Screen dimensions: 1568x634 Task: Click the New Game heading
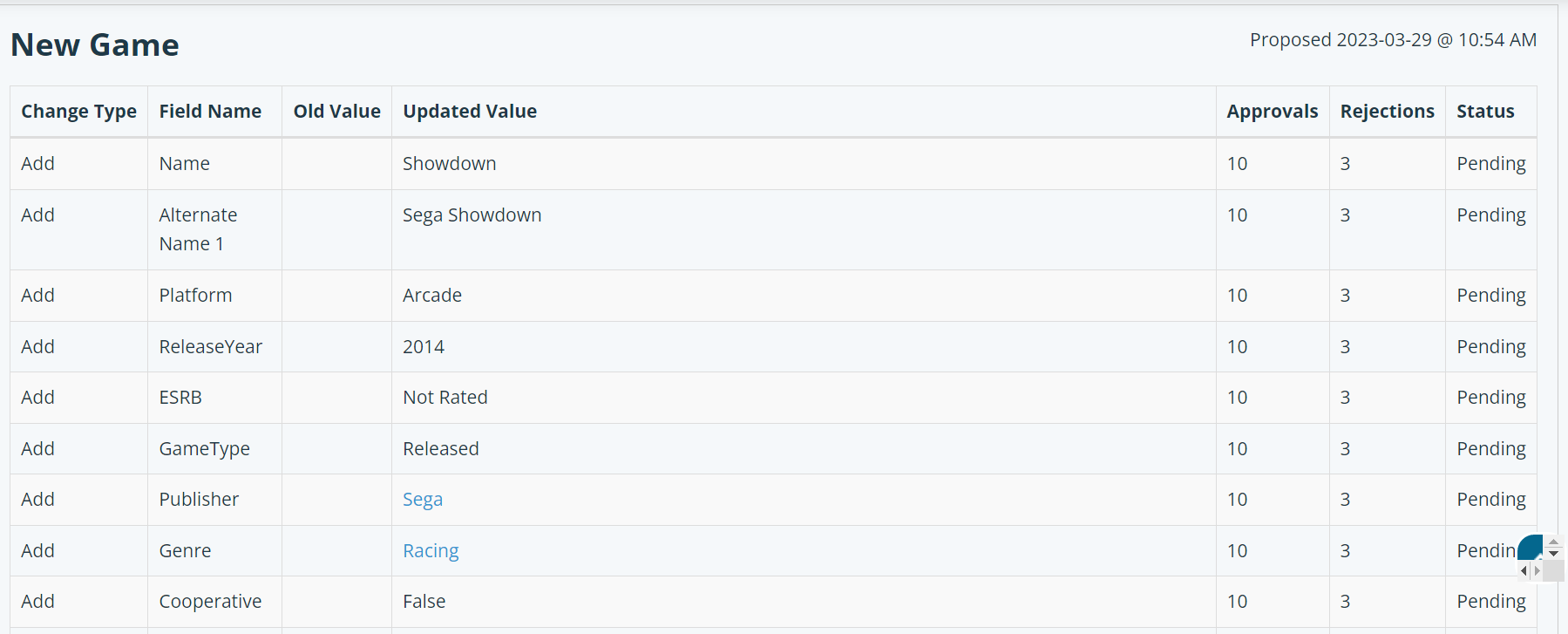[95, 44]
